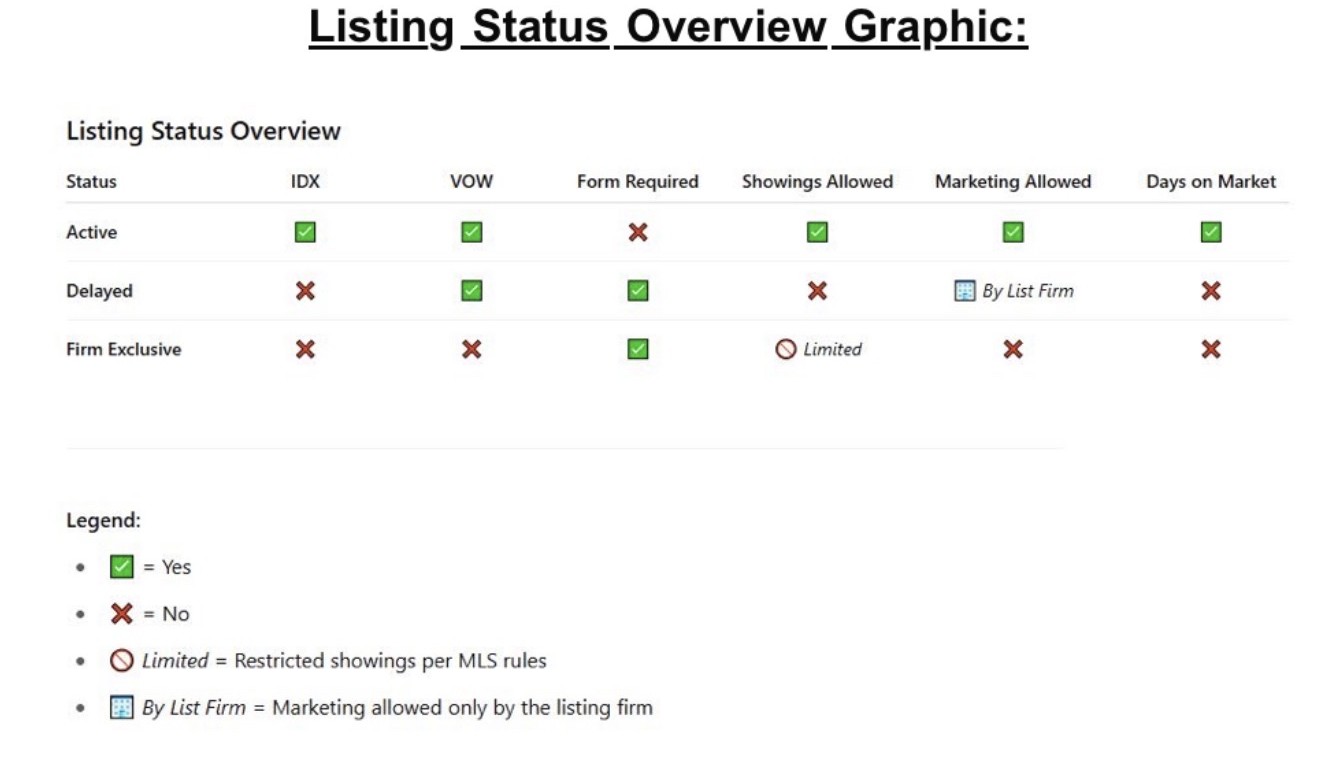The height and width of the screenshot is (763, 1320).
Task: Click the Firm Exclusive row label
Action: [x=124, y=349]
